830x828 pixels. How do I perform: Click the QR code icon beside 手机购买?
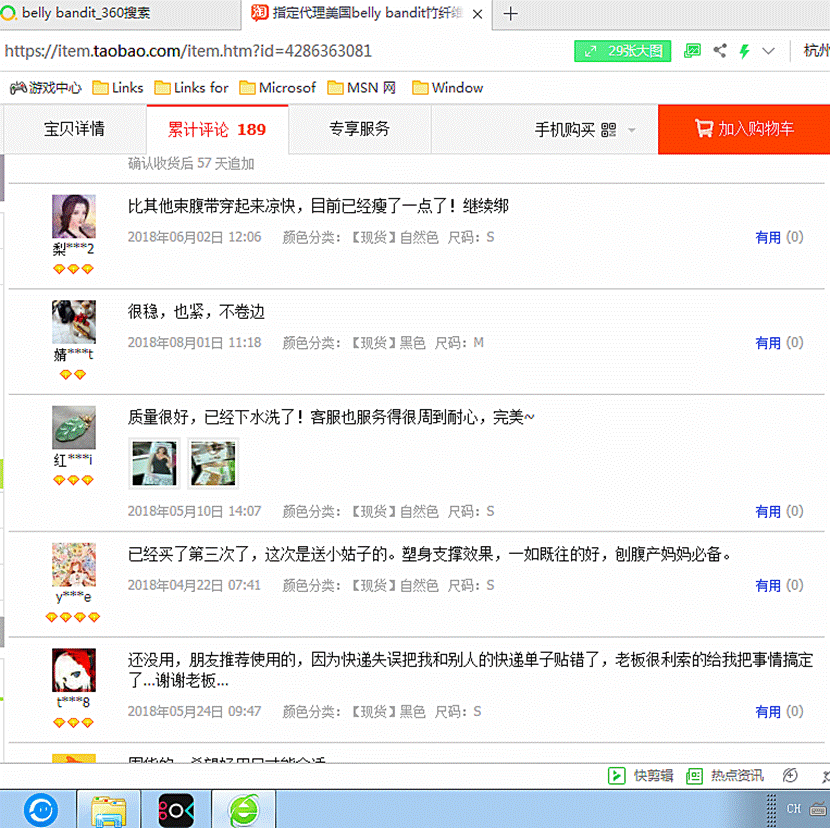click(x=609, y=130)
